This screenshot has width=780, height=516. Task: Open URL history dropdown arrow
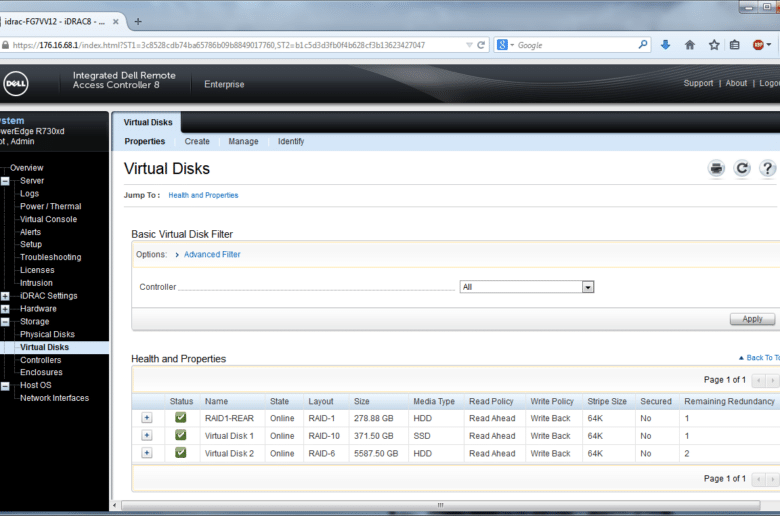coord(469,45)
